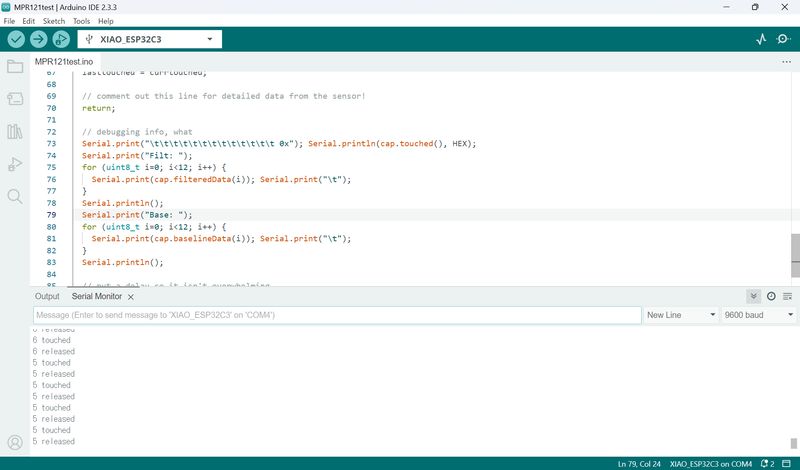
Task: Open the Boards Manager sidebar icon
Action: (x=15, y=98)
